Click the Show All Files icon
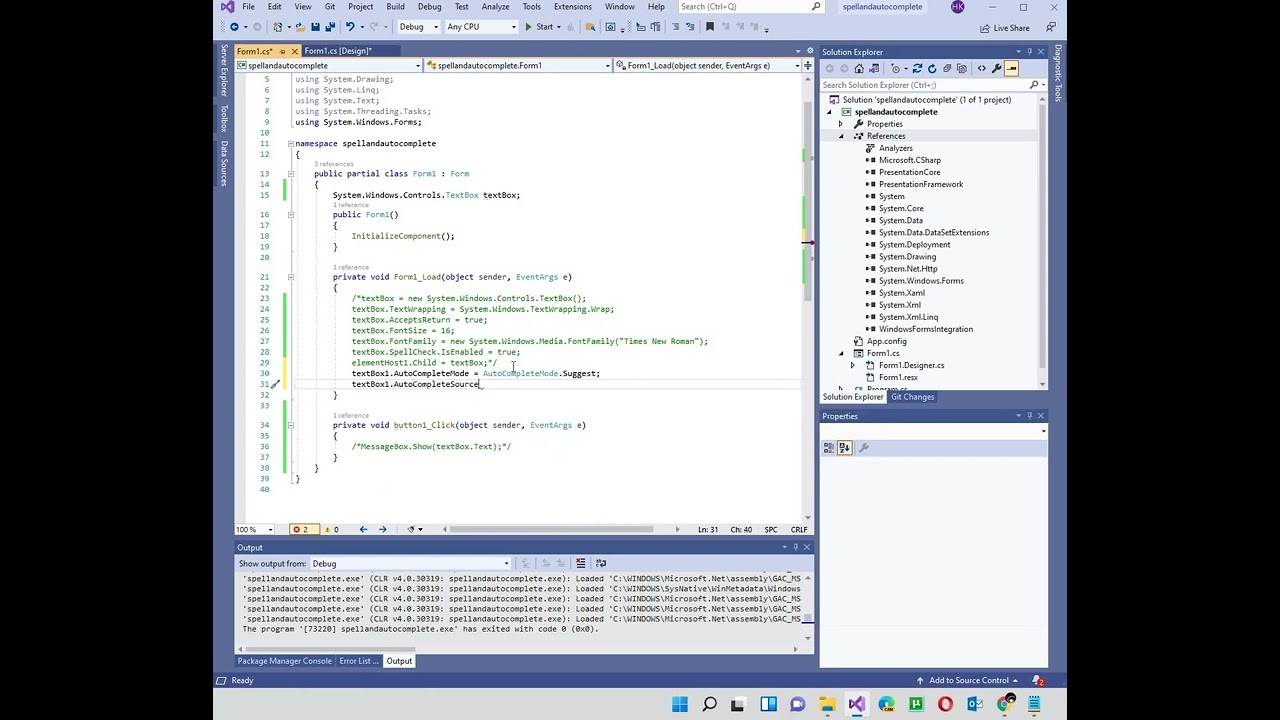This screenshot has width=1280, height=720. point(962,68)
